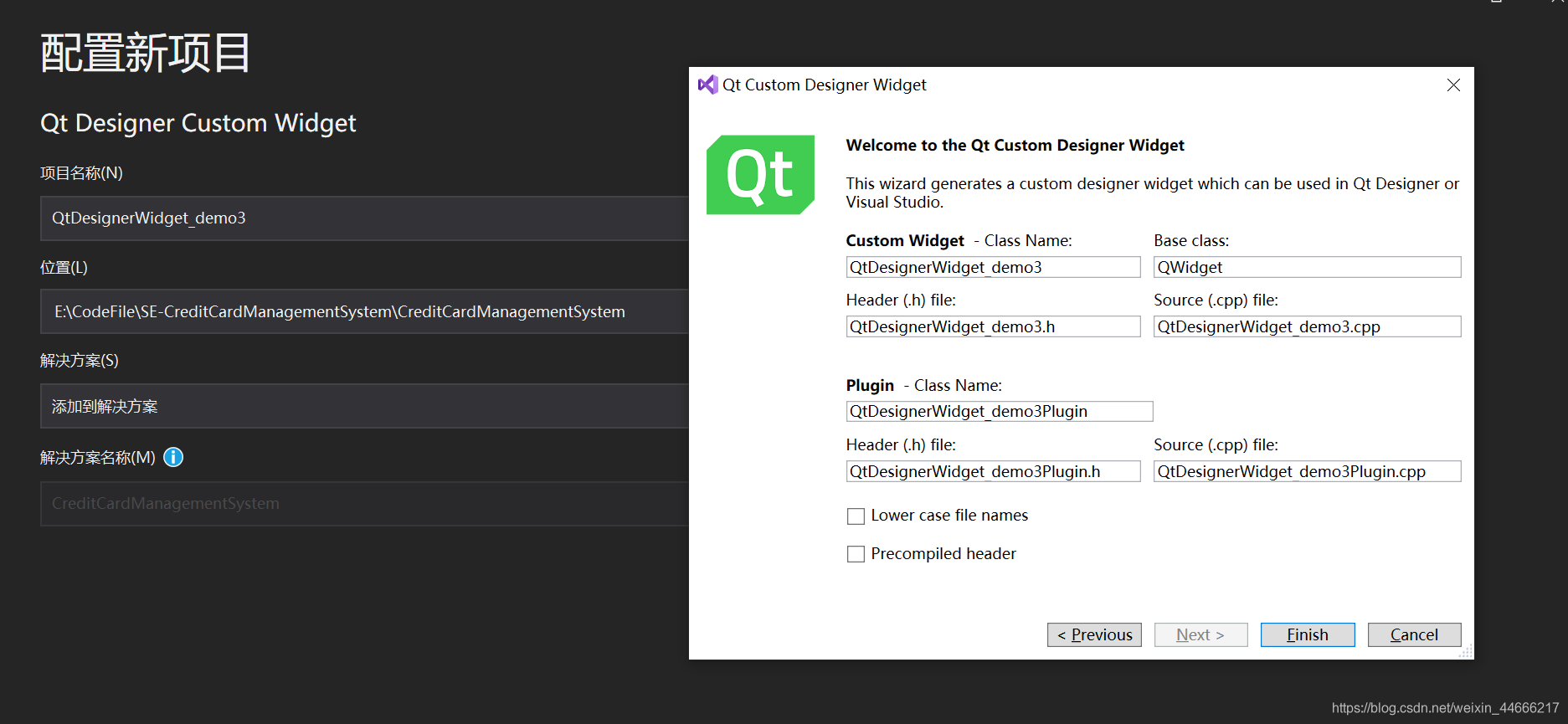The image size is (1568, 724).
Task: Click the Visual Studio icon in dialog title bar
Action: pos(707,85)
